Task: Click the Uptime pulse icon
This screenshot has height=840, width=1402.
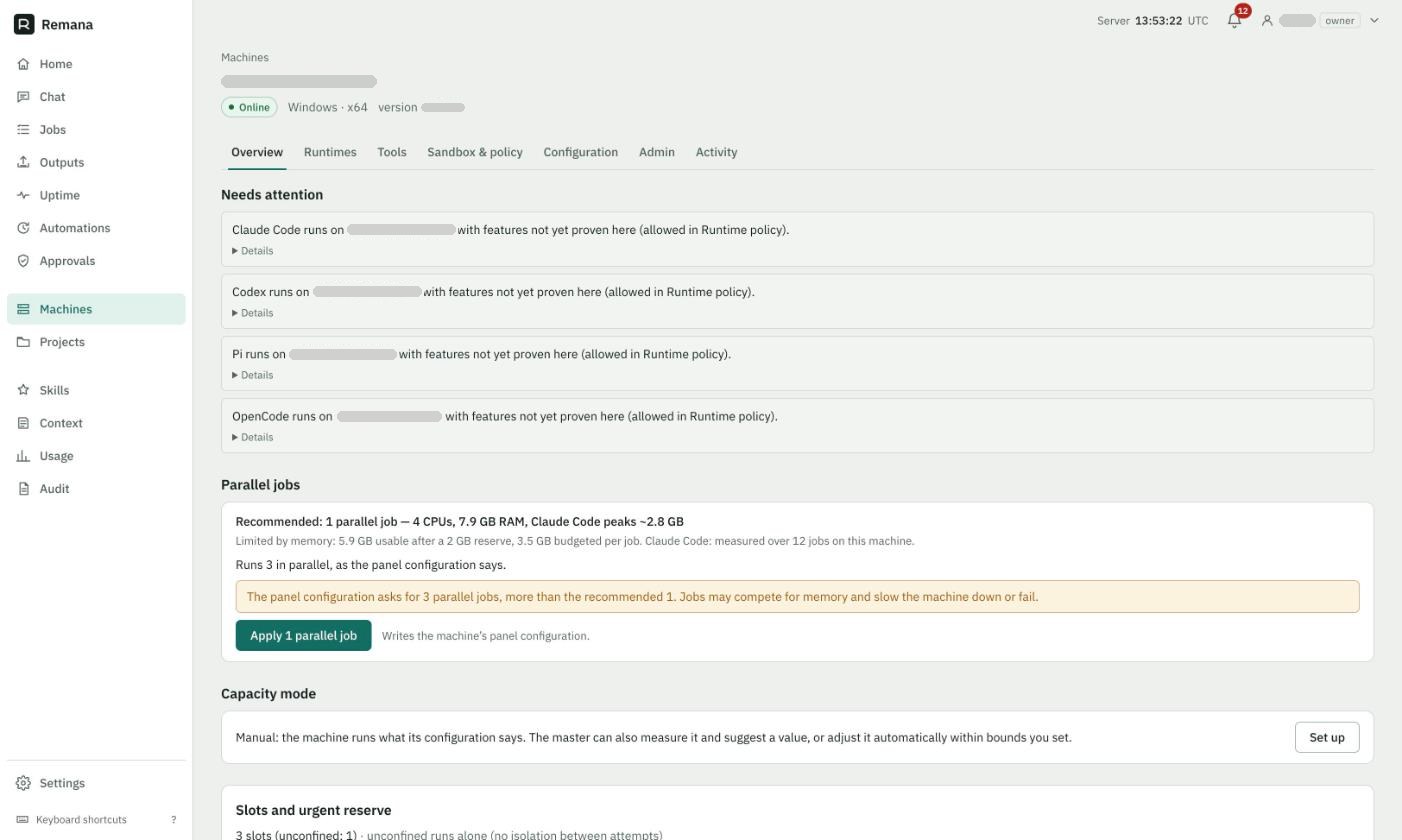Action: 23,195
